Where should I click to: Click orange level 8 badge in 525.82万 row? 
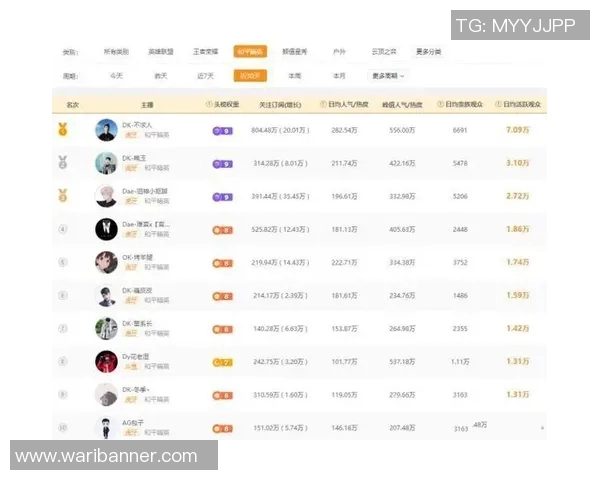[223, 230]
